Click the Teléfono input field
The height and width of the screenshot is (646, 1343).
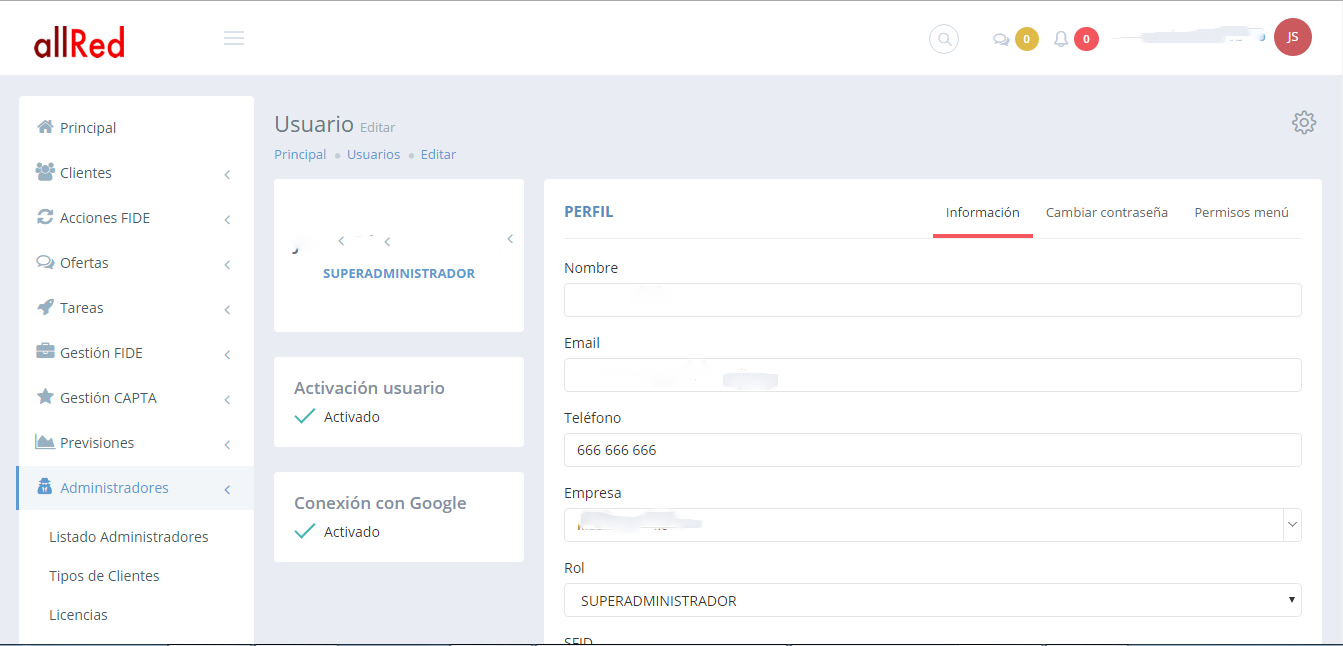click(932, 450)
